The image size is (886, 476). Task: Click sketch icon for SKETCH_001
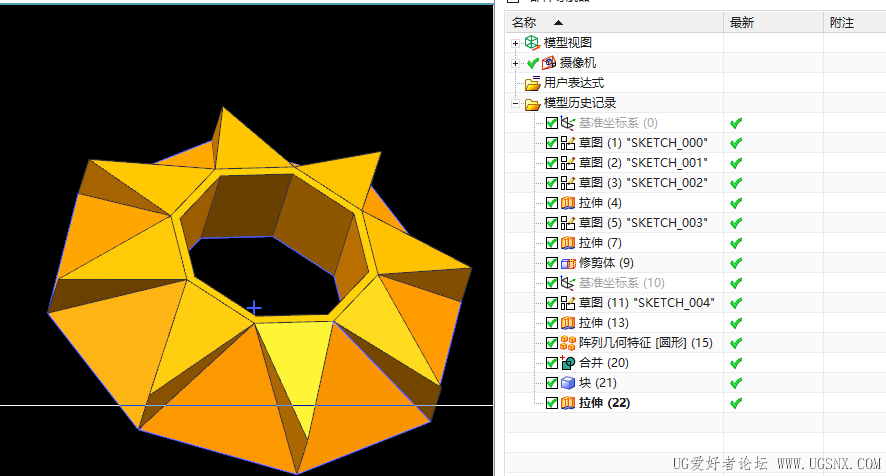(x=568, y=163)
